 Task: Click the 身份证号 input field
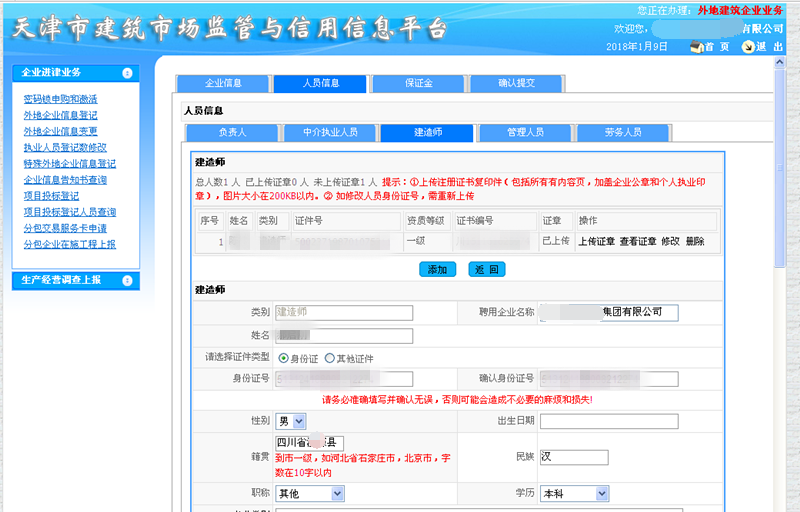pos(344,379)
